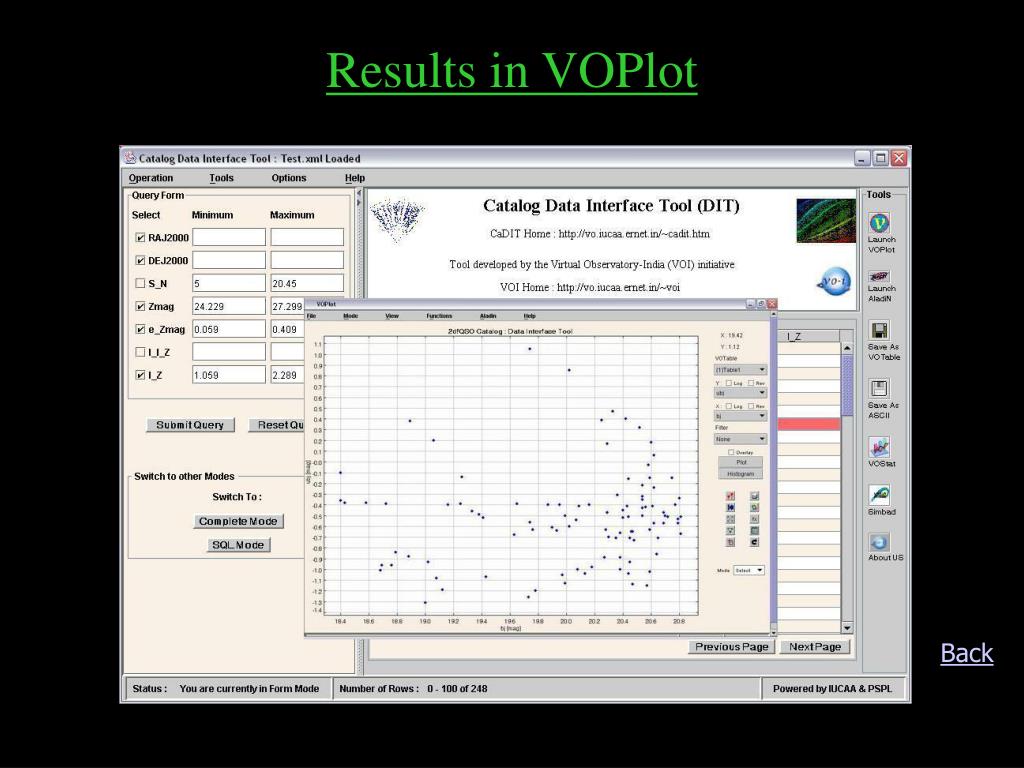Image resolution: width=1024 pixels, height=768 pixels.
Task: Click the Reset Query button
Action: 276,424
